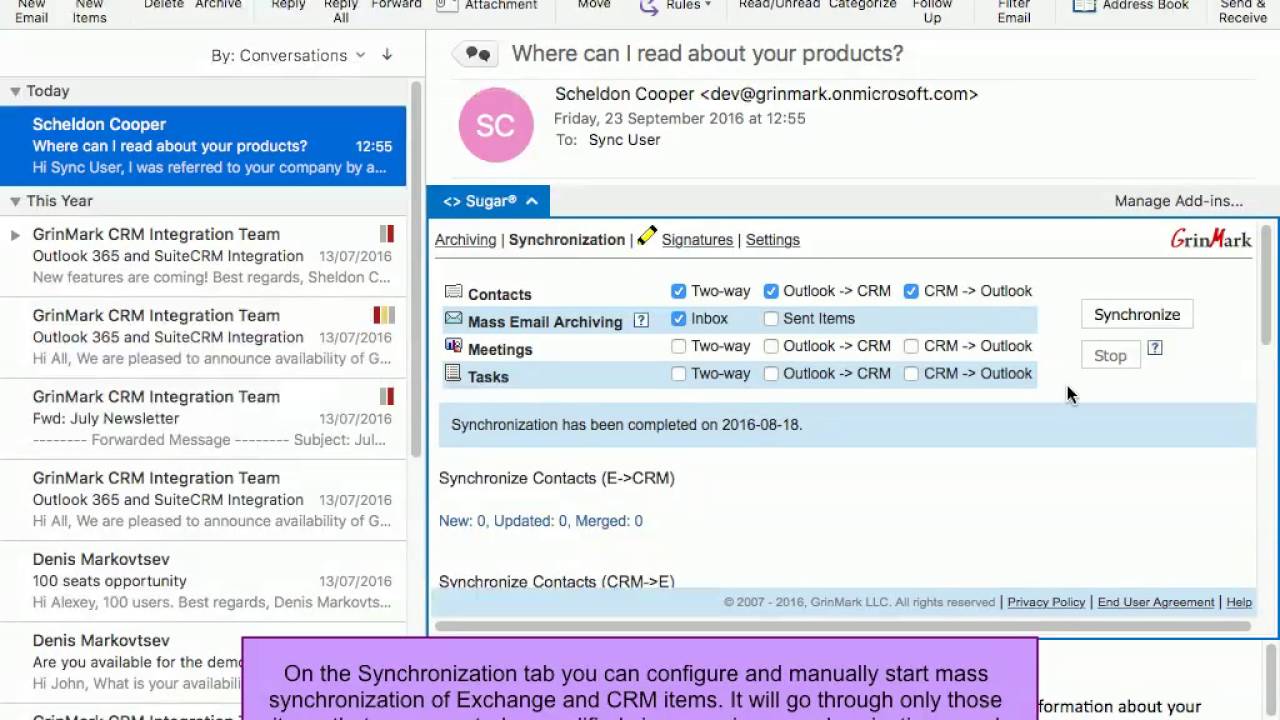Click the message list scrollbar
This screenshot has height=720, width=1280.
tap(416, 268)
